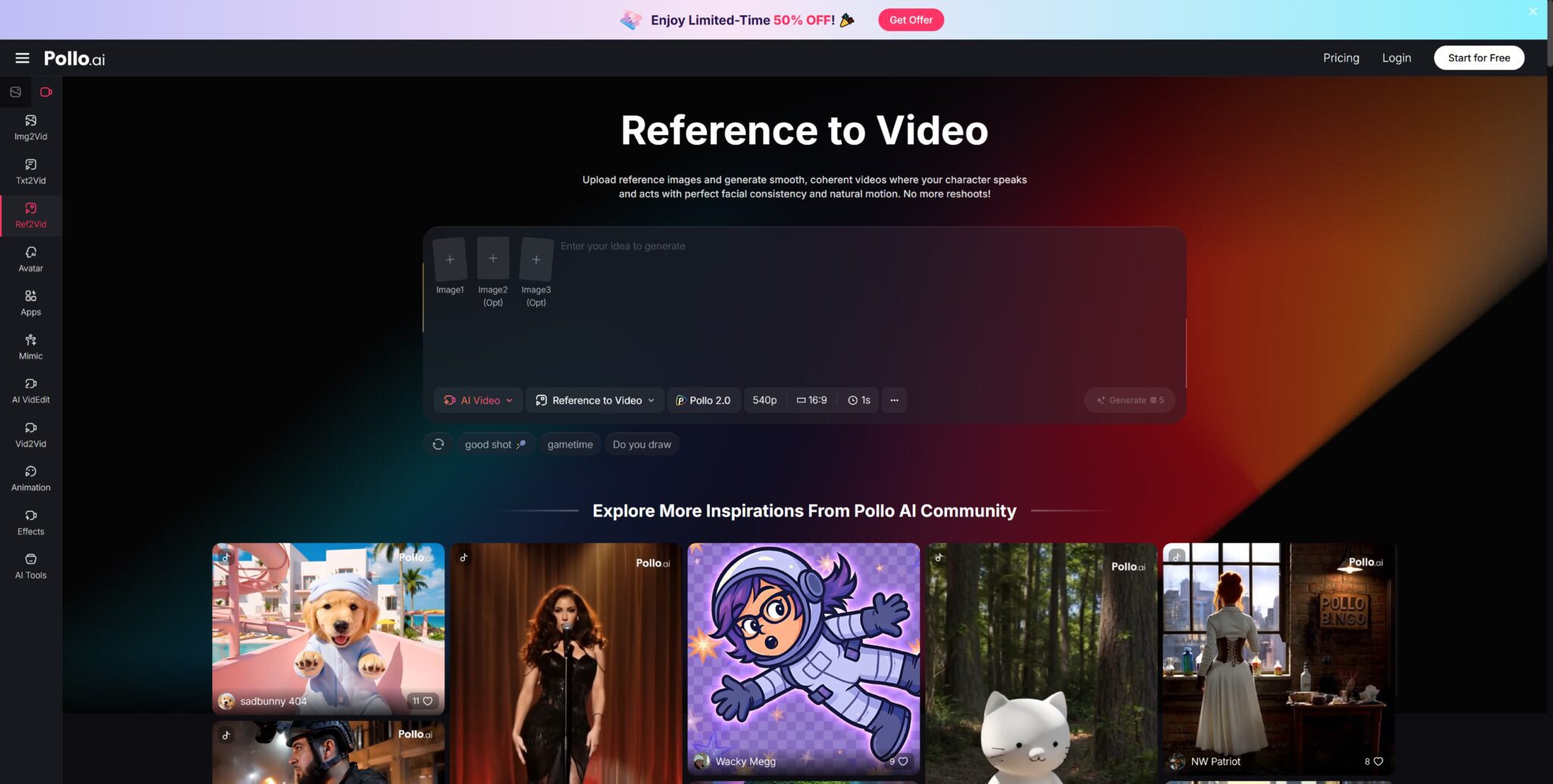Open the Mimic tool in sidebar
The height and width of the screenshot is (784, 1553).
30,347
